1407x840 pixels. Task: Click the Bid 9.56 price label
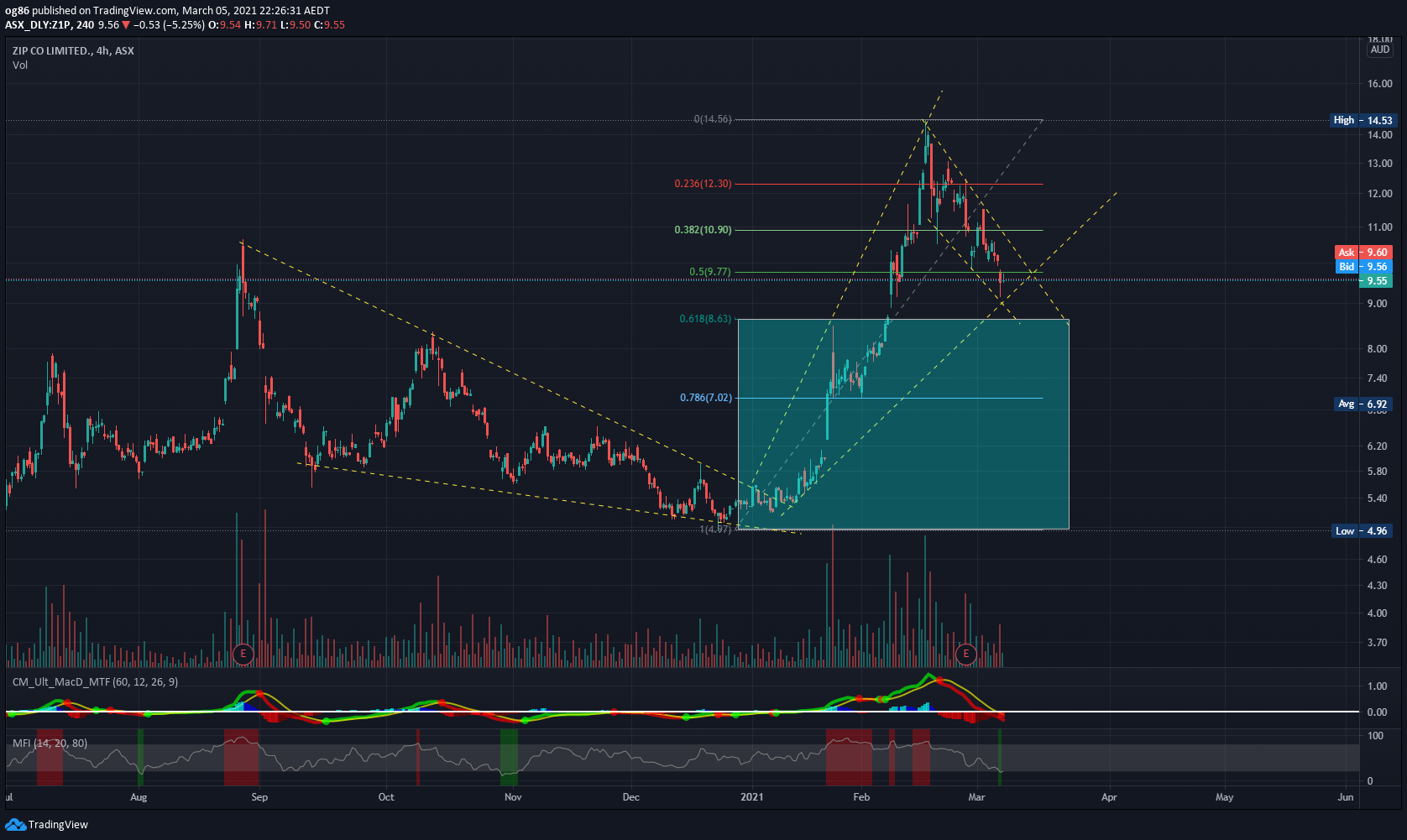point(1364,267)
